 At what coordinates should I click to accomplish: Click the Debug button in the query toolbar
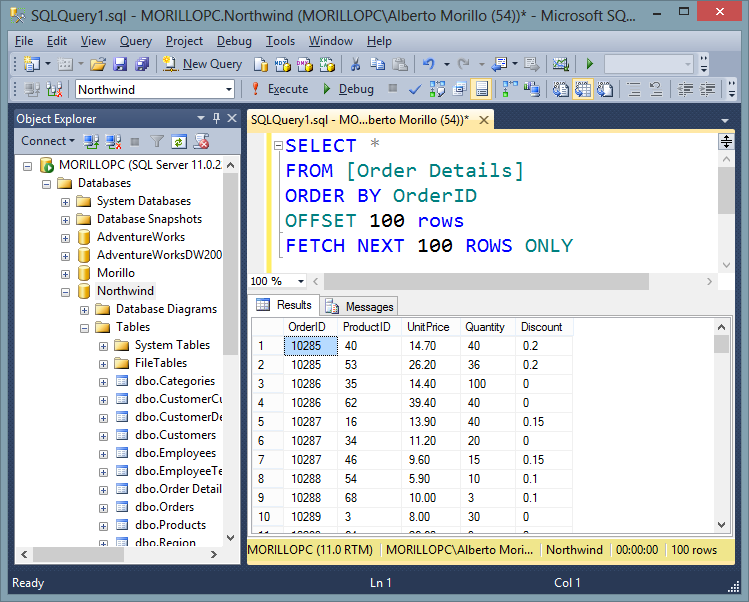(349, 89)
